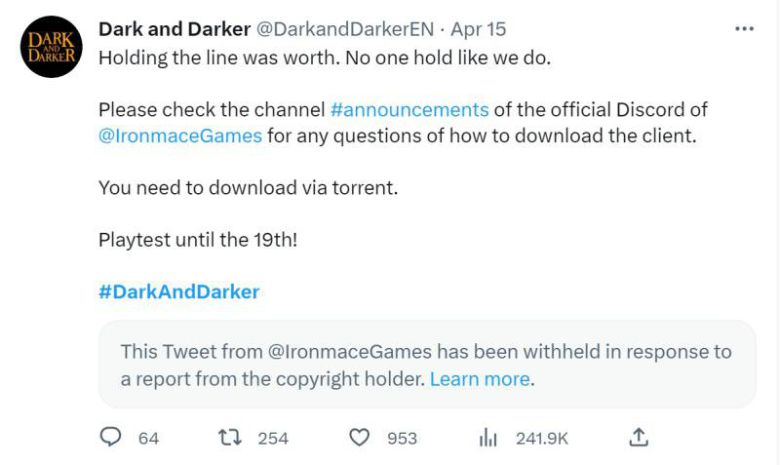This screenshot has width=780, height=465.
Task: Click the 241.9K views count
Action: [x=542, y=438]
